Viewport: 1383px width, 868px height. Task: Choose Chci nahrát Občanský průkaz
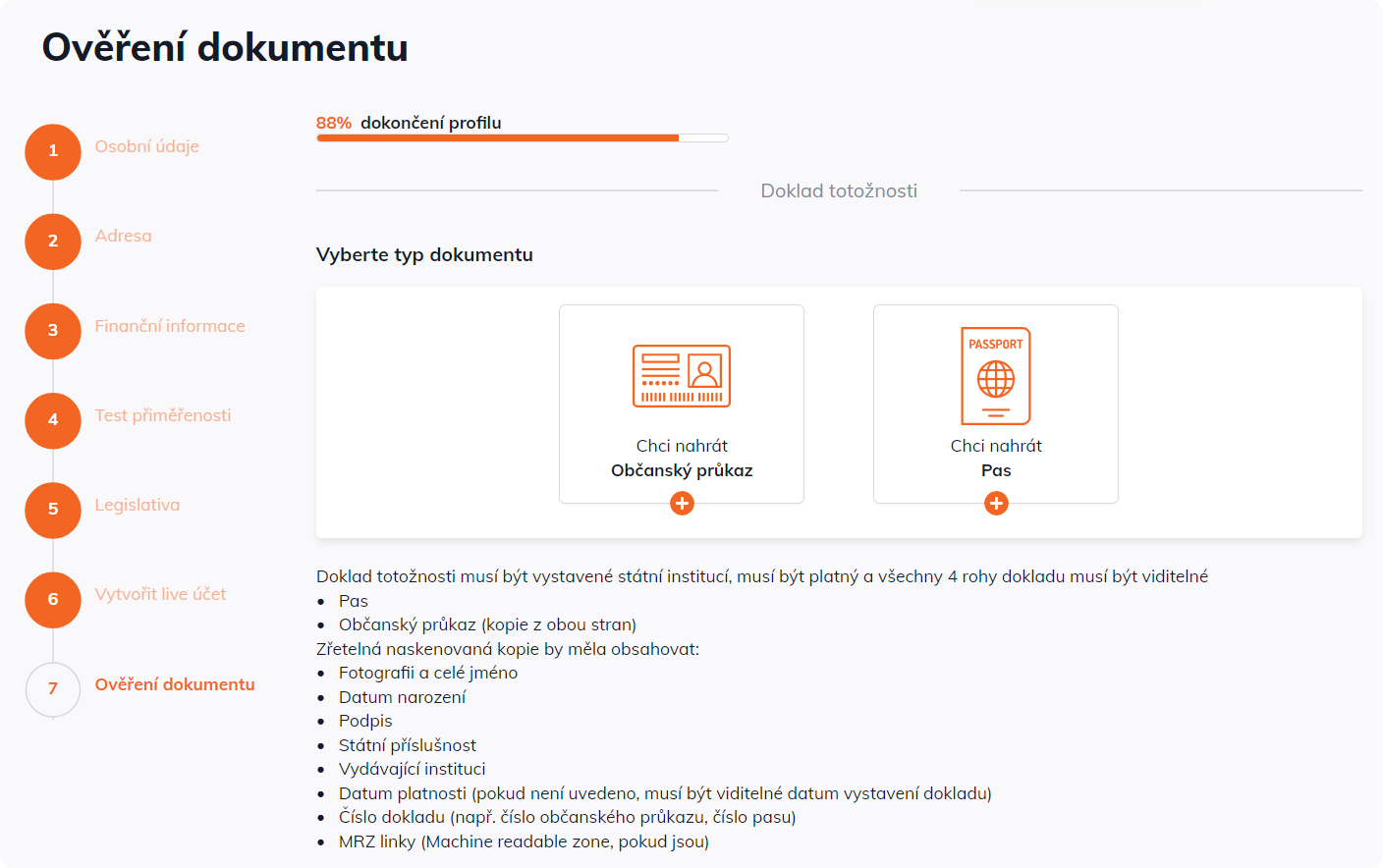pos(682,459)
